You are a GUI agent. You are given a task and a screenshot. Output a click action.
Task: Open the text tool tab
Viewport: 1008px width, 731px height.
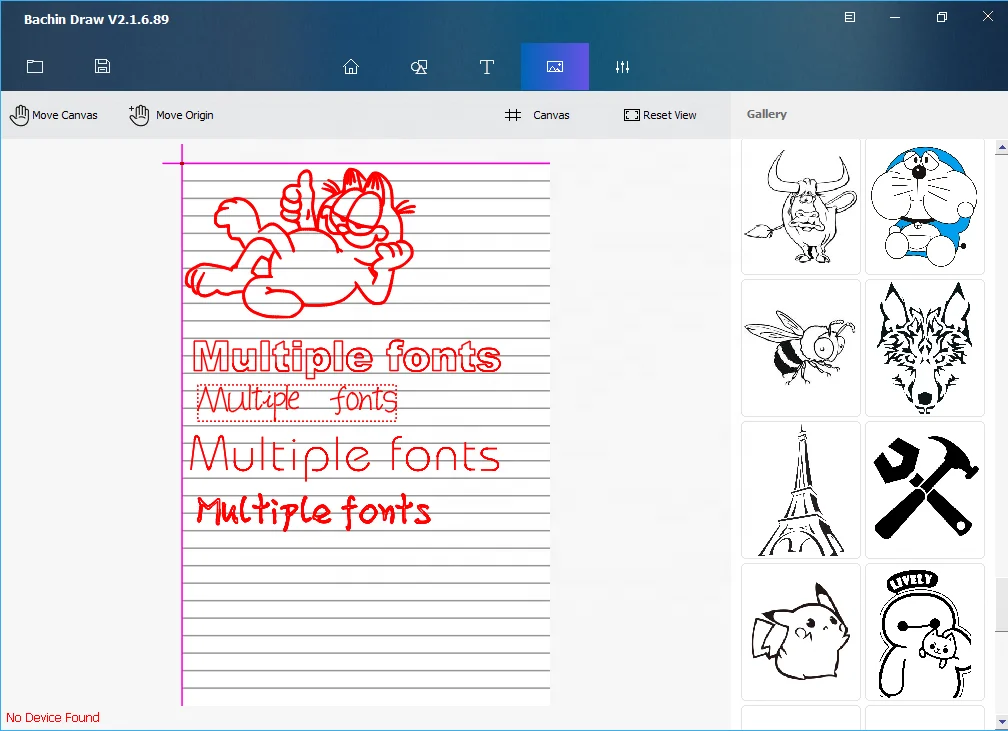487,67
